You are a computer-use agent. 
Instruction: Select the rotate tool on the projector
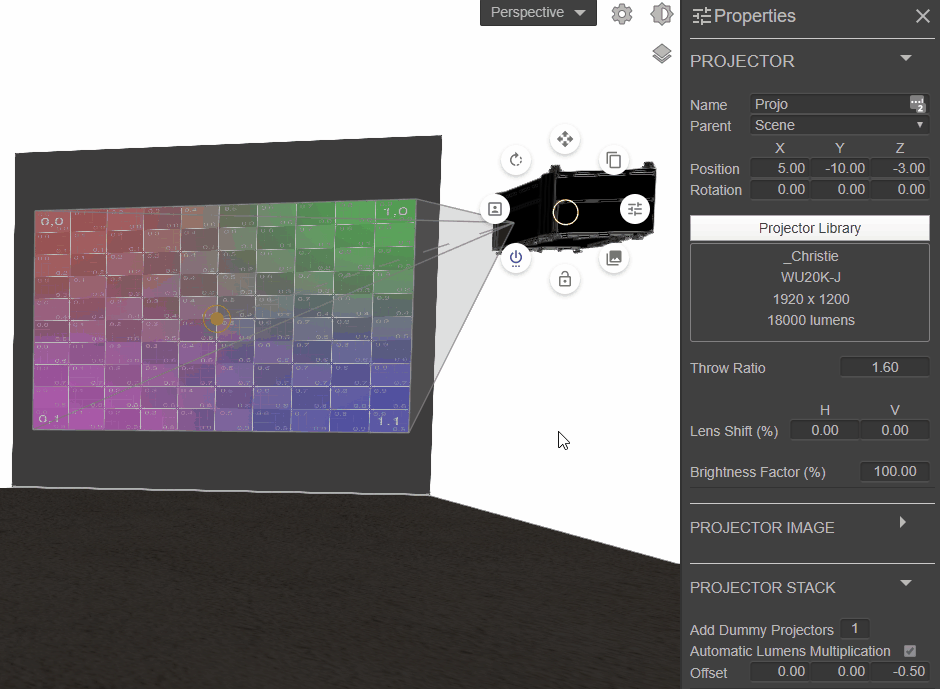515,159
